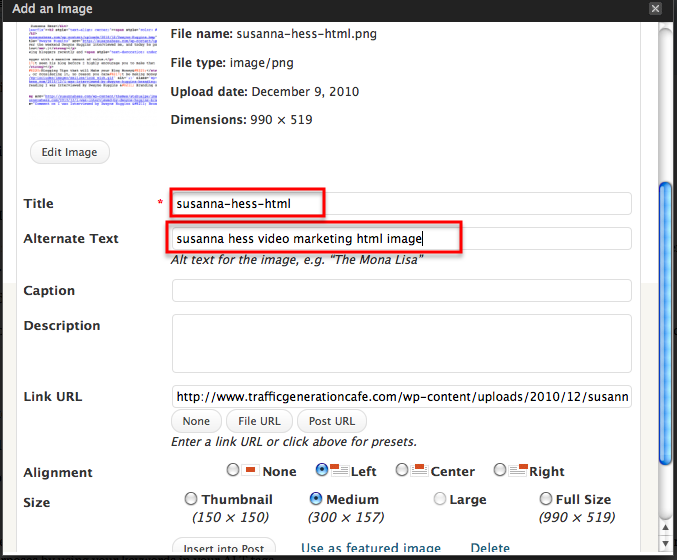Click Use as featured image link
677x560 pixels.
pos(371,549)
